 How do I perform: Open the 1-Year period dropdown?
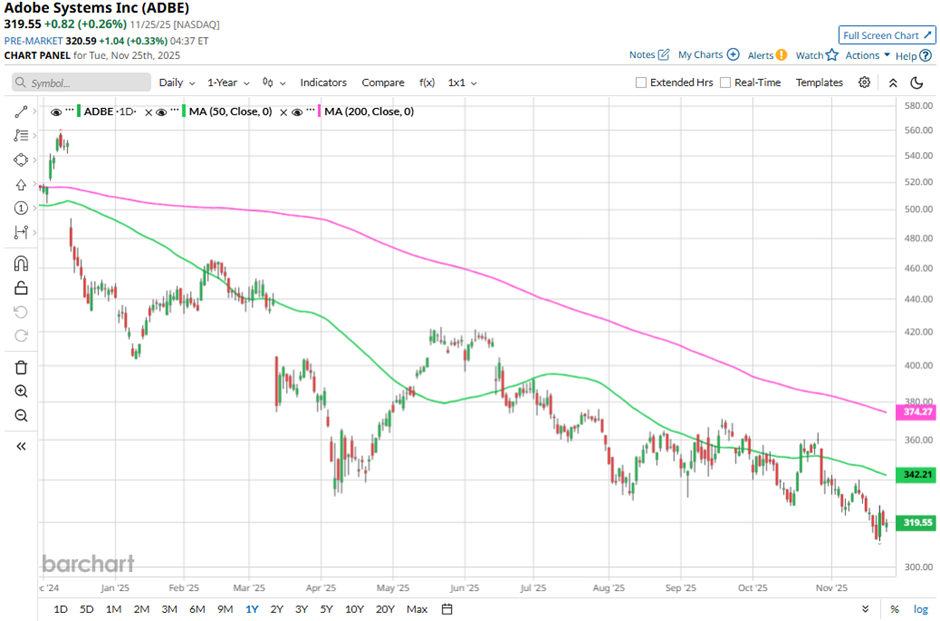click(x=227, y=83)
